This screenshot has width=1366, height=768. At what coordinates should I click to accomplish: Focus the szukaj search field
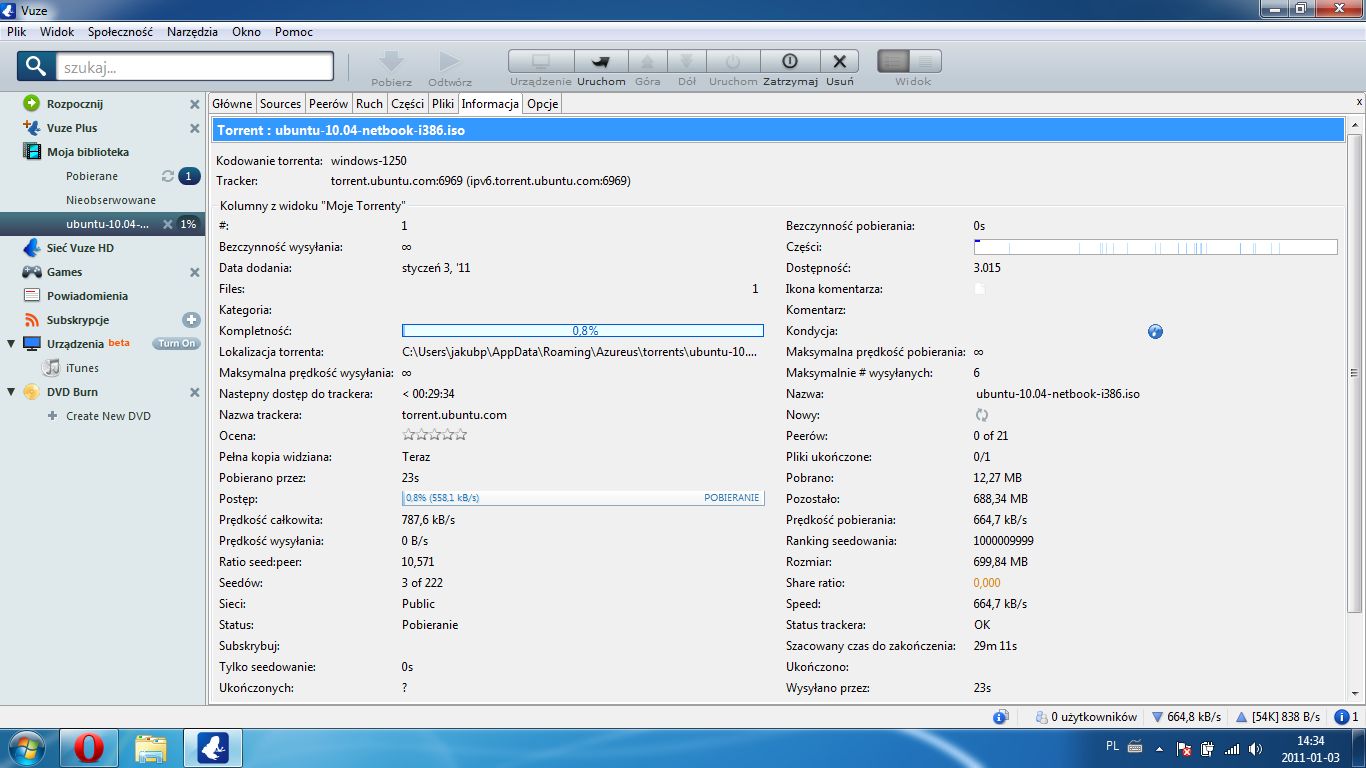pyautogui.click(x=195, y=67)
